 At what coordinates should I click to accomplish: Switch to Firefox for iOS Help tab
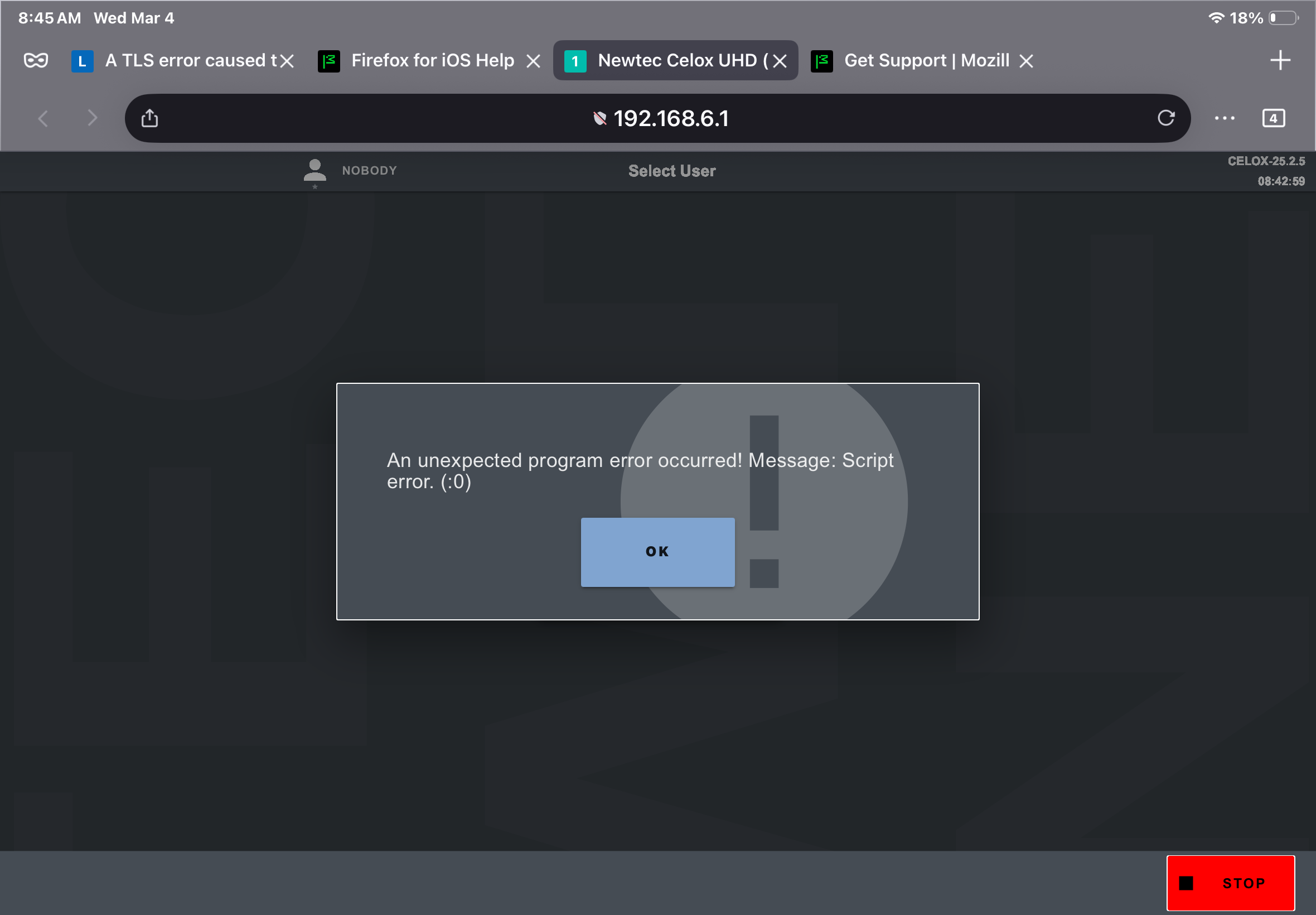click(424, 60)
